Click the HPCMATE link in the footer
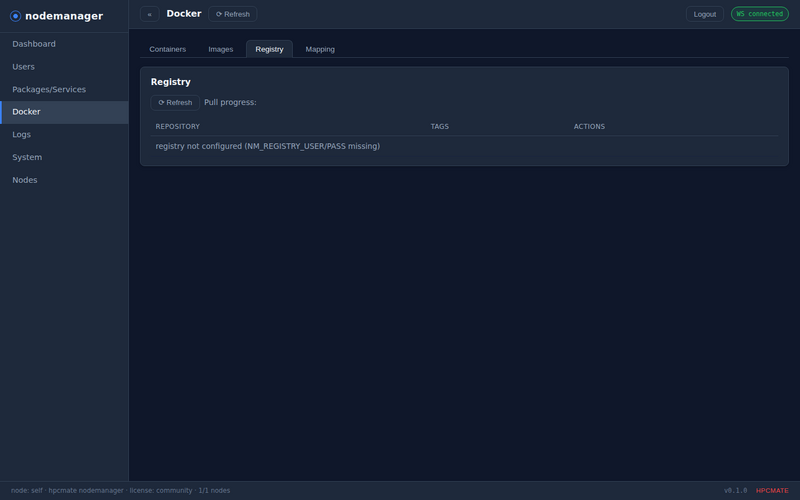800x500 pixels. (772, 491)
